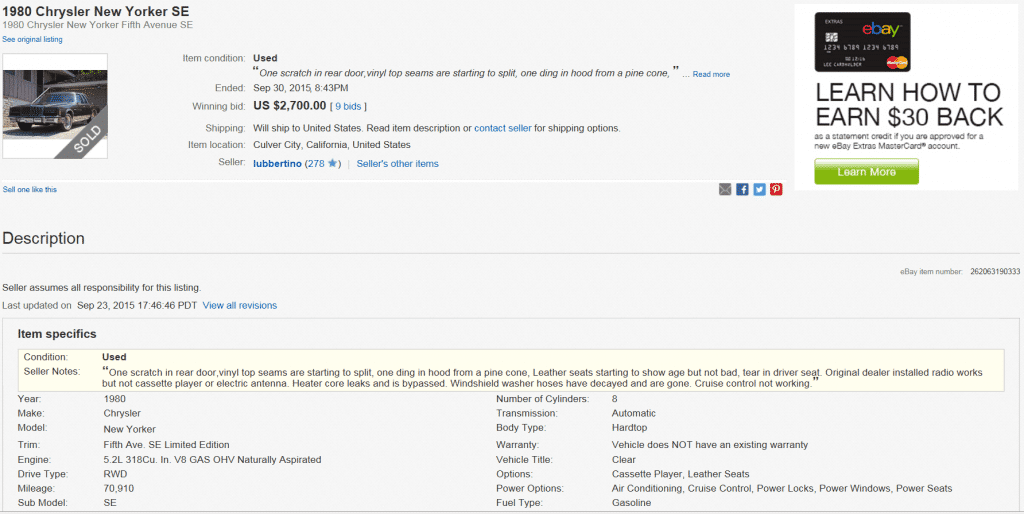Image resolution: width=1024 pixels, height=514 pixels.
Task: Click the 'contact seller' link
Action: (x=502, y=128)
